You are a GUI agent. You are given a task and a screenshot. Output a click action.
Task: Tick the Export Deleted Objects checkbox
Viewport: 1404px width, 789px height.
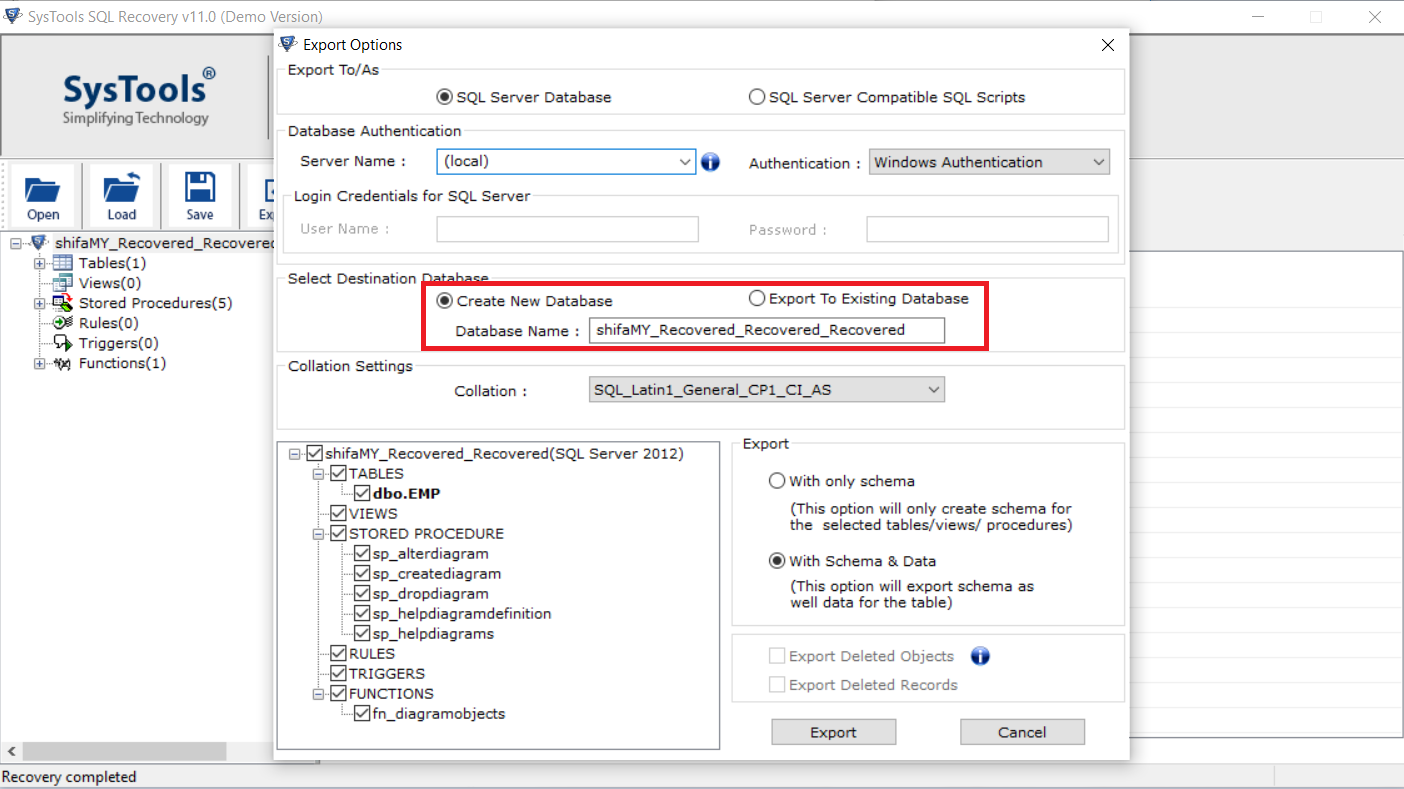click(x=777, y=656)
